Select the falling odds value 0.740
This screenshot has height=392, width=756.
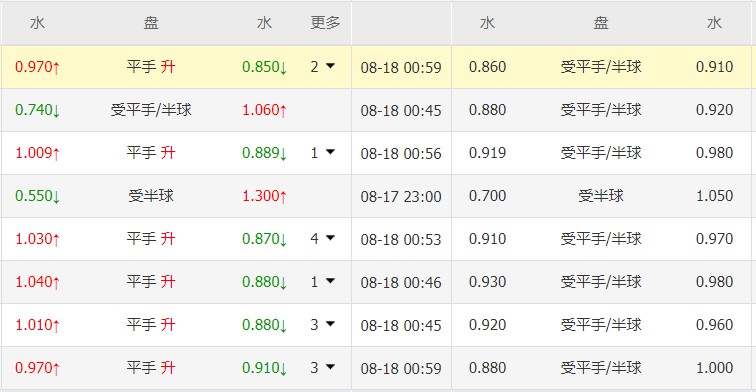click(x=37, y=110)
